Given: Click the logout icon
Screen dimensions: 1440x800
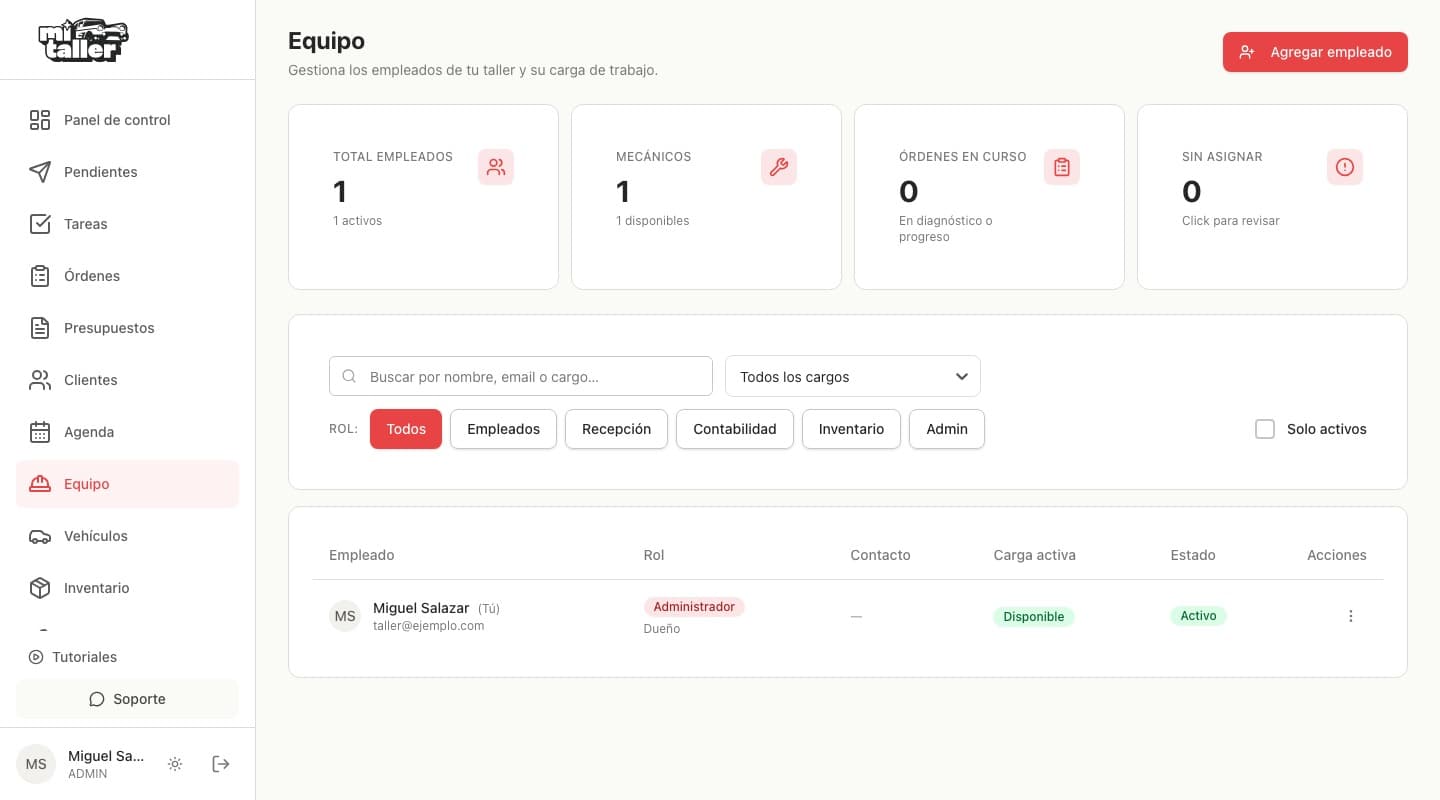Looking at the screenshot, I should [x=221, y=764].
